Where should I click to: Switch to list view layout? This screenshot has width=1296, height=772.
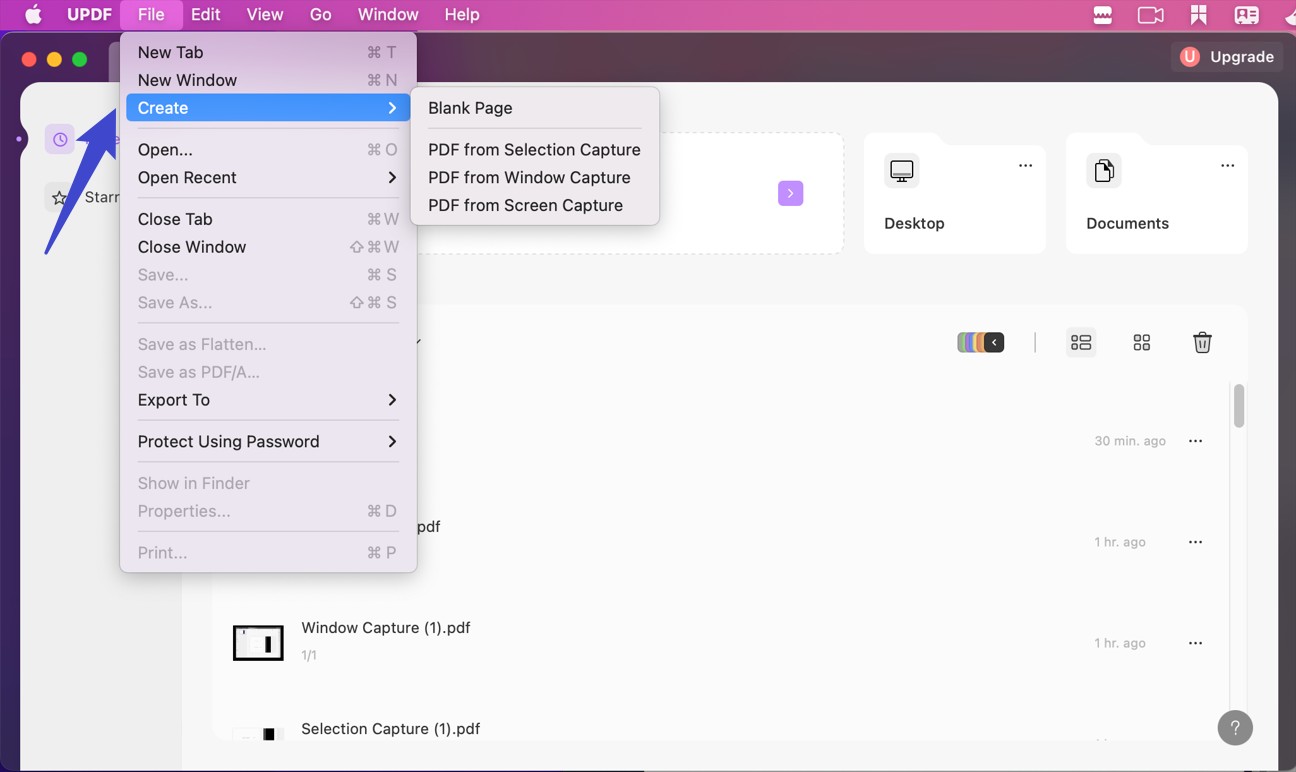[x=1081, y=343]
